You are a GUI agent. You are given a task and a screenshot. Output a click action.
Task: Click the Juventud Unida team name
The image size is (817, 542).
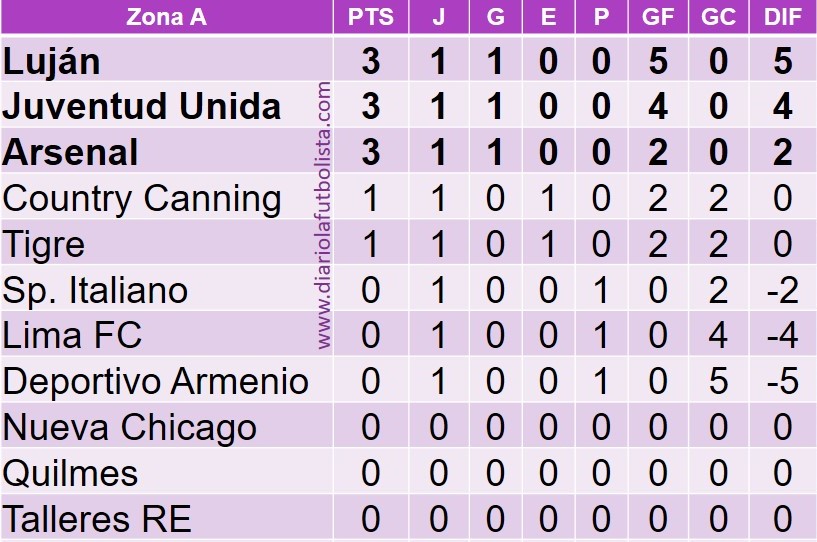pyautogui.click(x=142, y=106)
